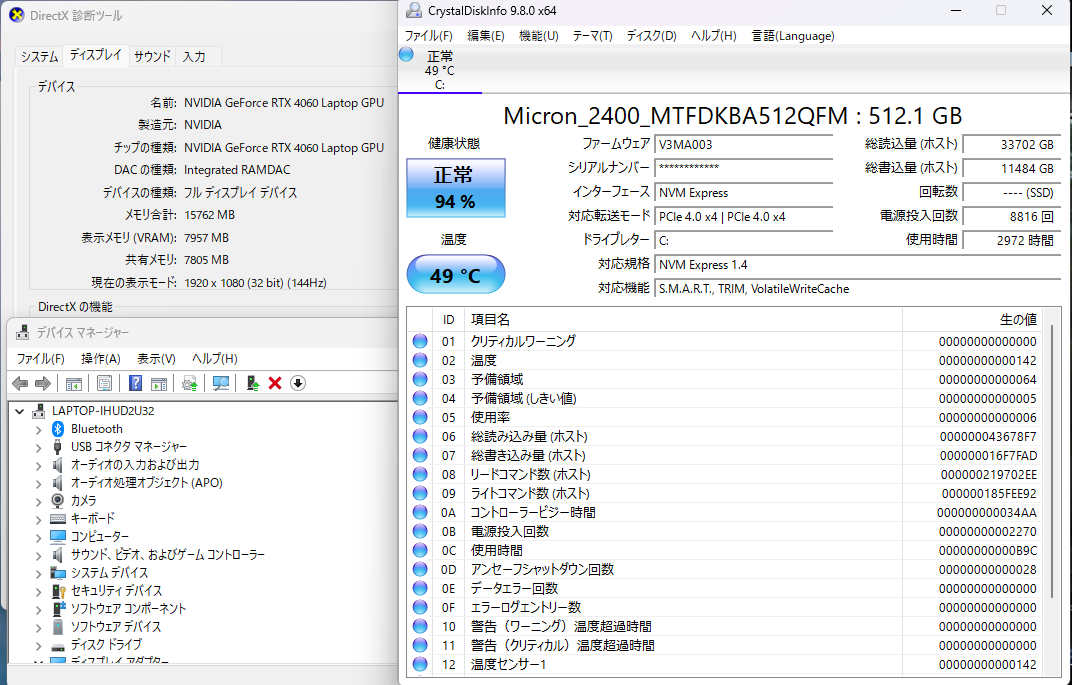Click blue Help question mark icon
The width and height of the screenshot is (1072, 685).
point(135,384)
